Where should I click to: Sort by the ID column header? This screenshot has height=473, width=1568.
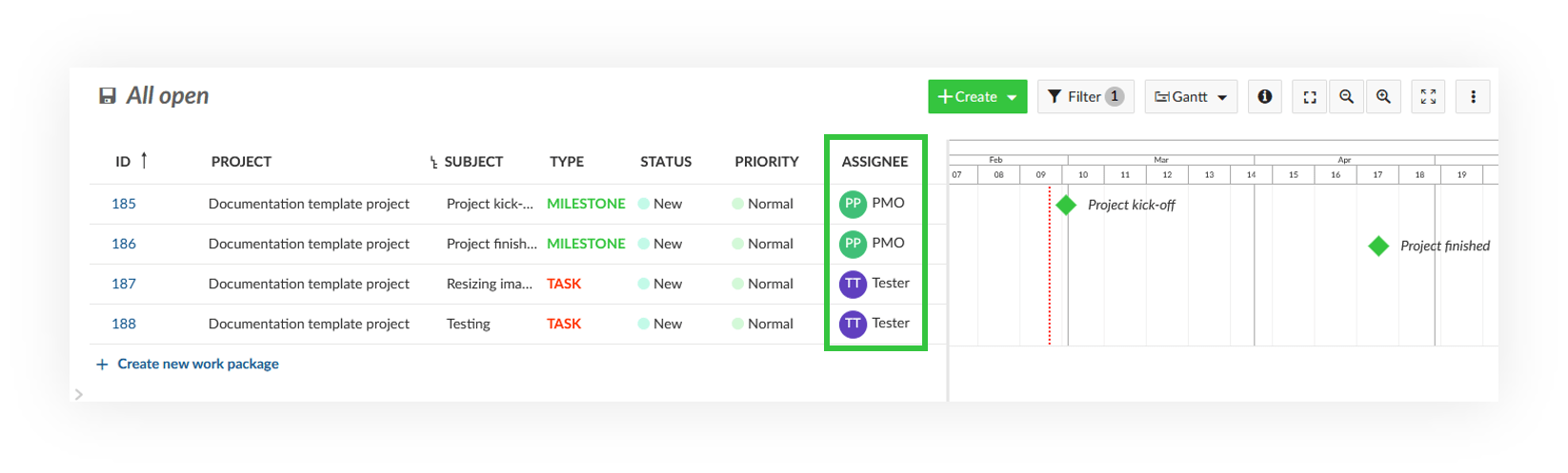click(x=123, y=162)
